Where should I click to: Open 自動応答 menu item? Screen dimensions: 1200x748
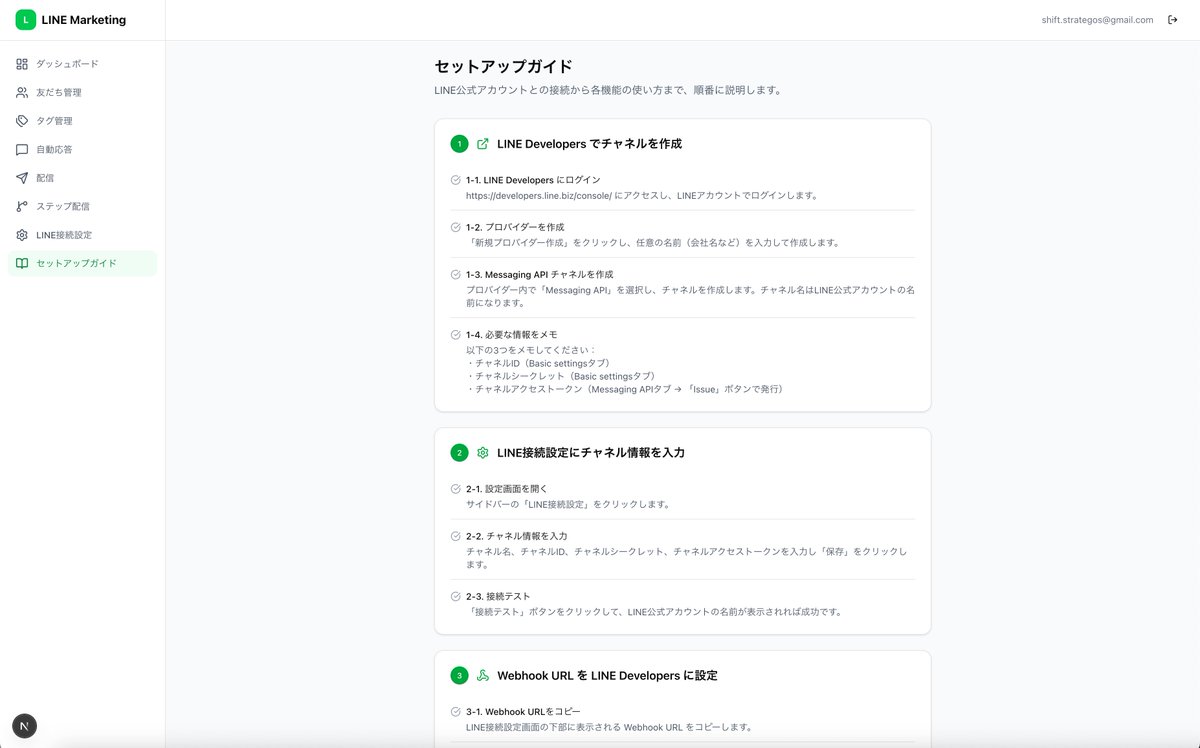click(82, 150)
